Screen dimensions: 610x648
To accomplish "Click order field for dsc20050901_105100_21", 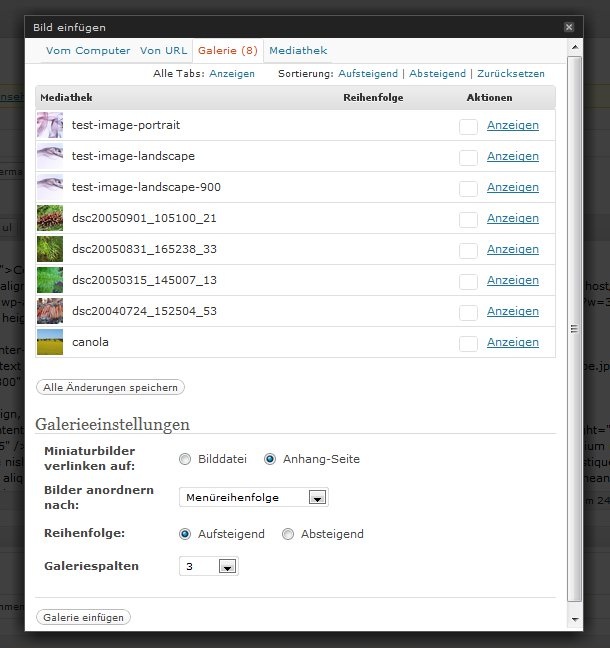I will tap(468, 219).
